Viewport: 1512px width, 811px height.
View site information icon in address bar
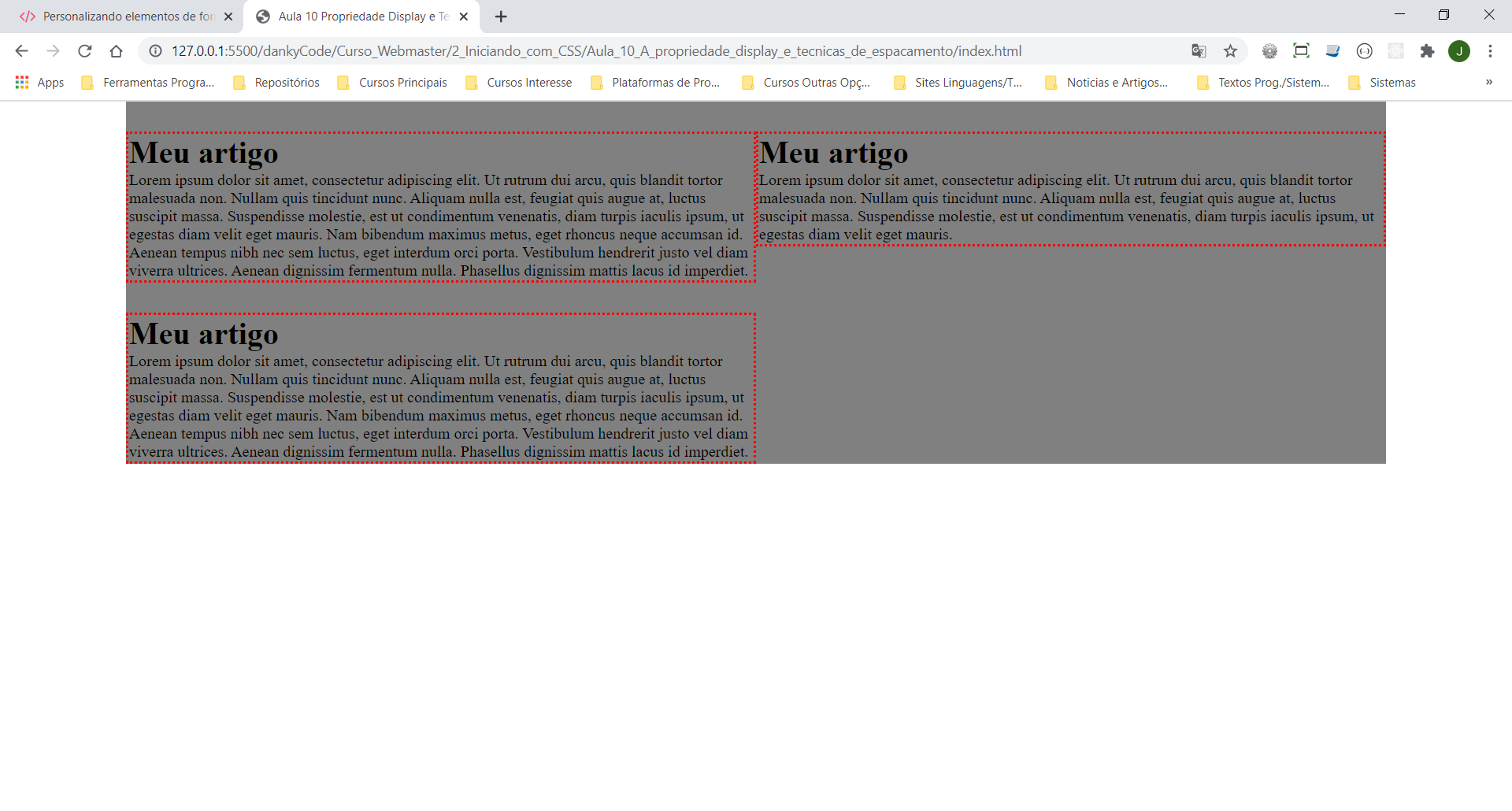[156, 51]
